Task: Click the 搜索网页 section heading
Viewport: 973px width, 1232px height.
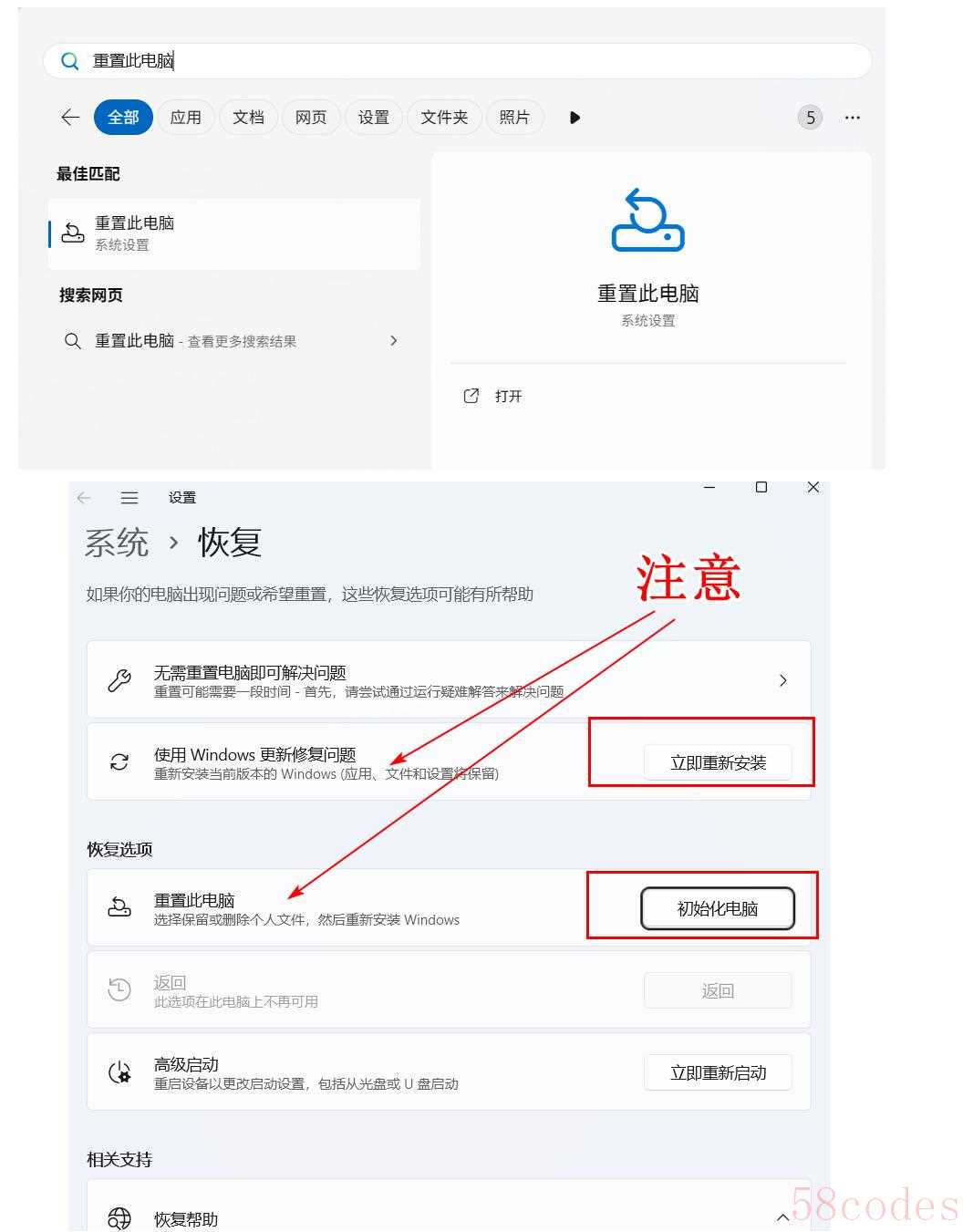Action: 90,295
